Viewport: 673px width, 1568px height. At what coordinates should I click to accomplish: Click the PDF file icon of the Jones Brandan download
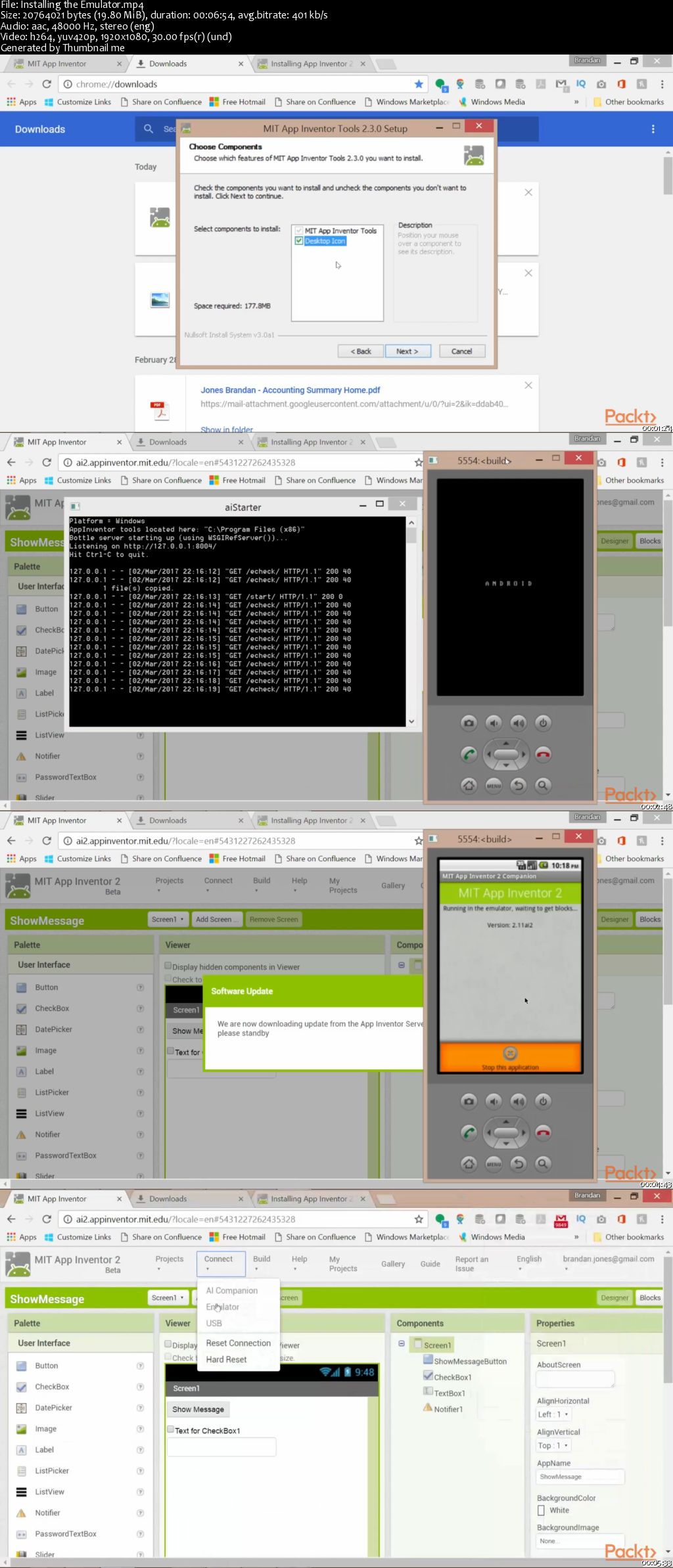coord(160,410)
